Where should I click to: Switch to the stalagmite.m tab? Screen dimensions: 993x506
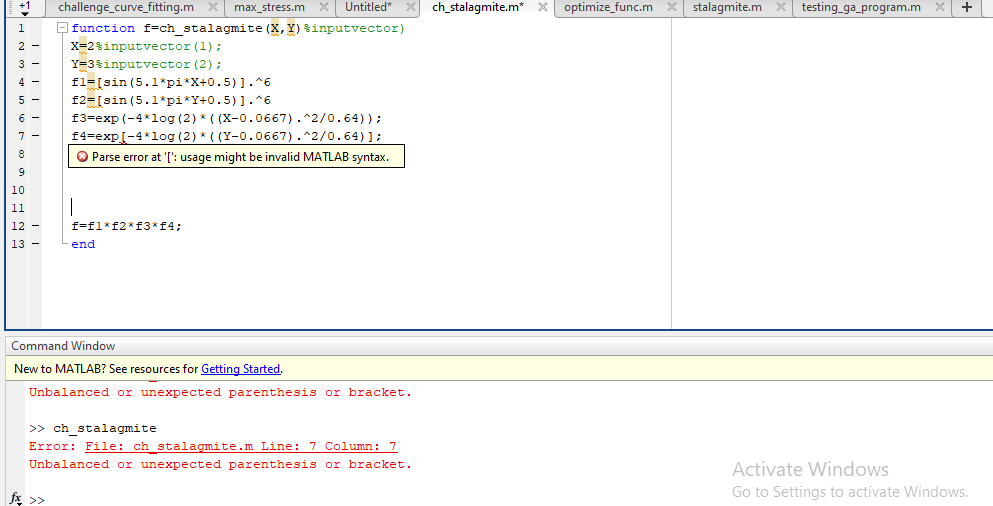[x=727, y=8]
